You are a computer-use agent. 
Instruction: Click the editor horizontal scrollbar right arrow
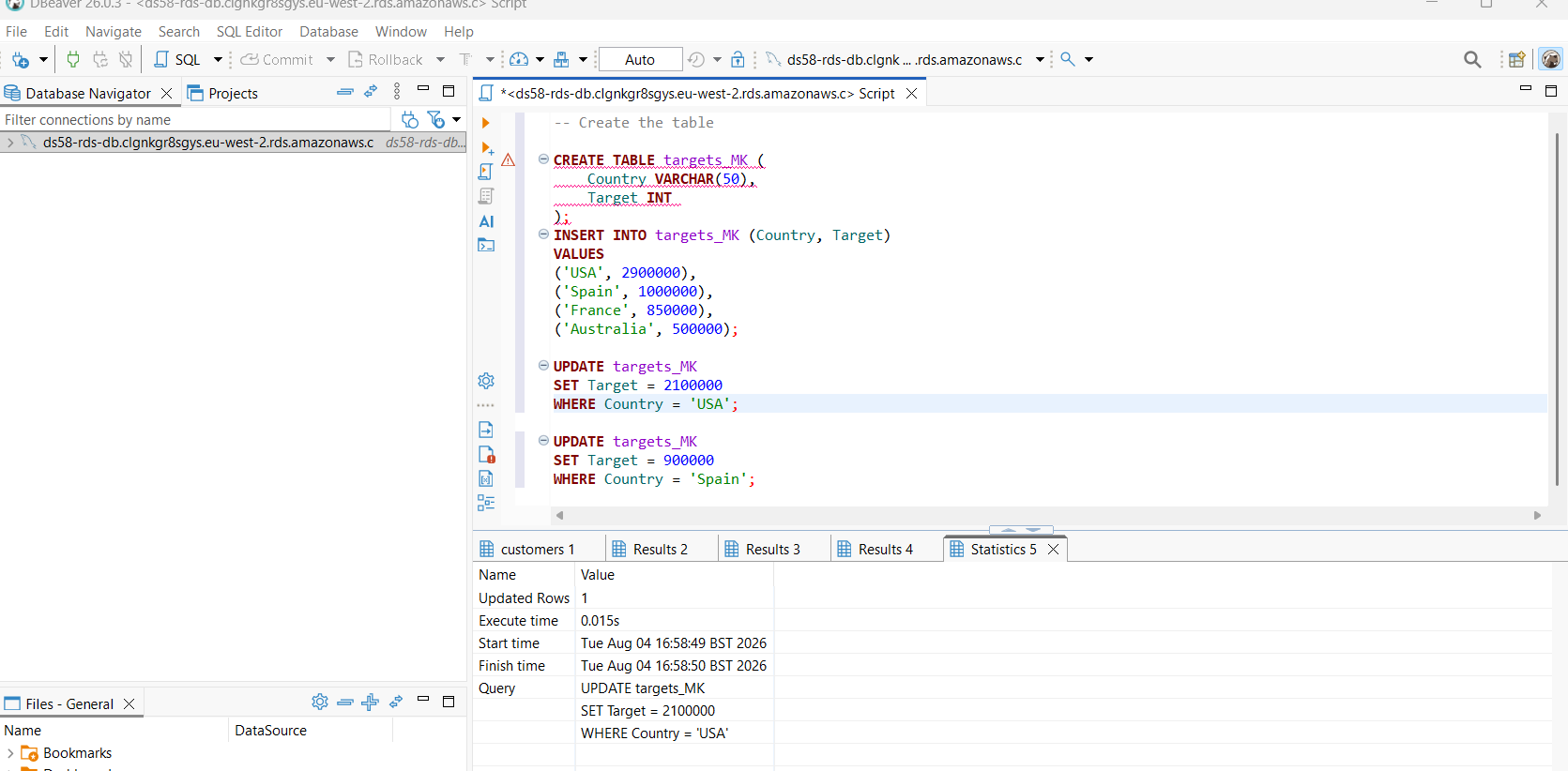click(1537, 515)
